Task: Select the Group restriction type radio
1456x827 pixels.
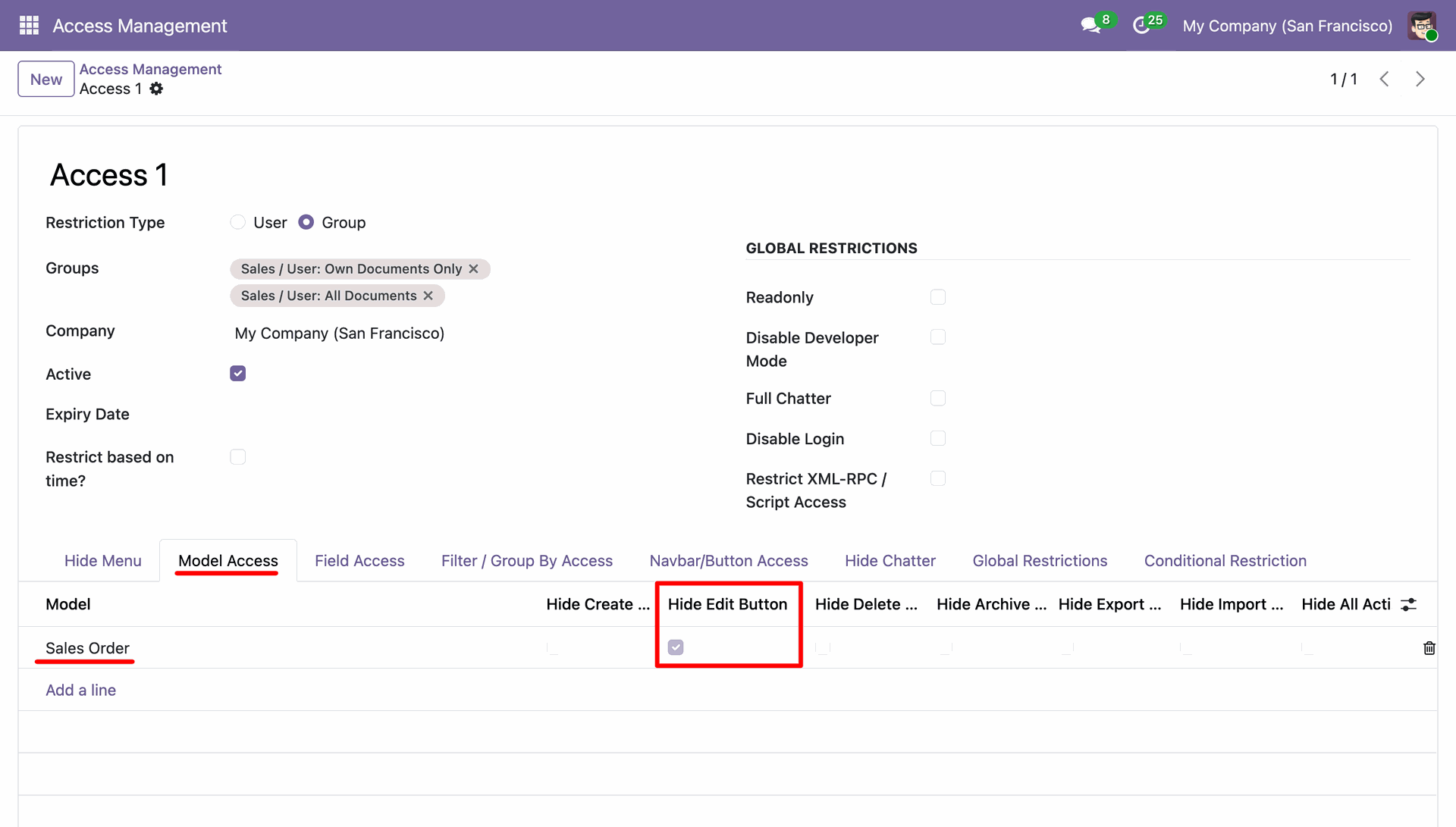Action: [x=306, y=222]
